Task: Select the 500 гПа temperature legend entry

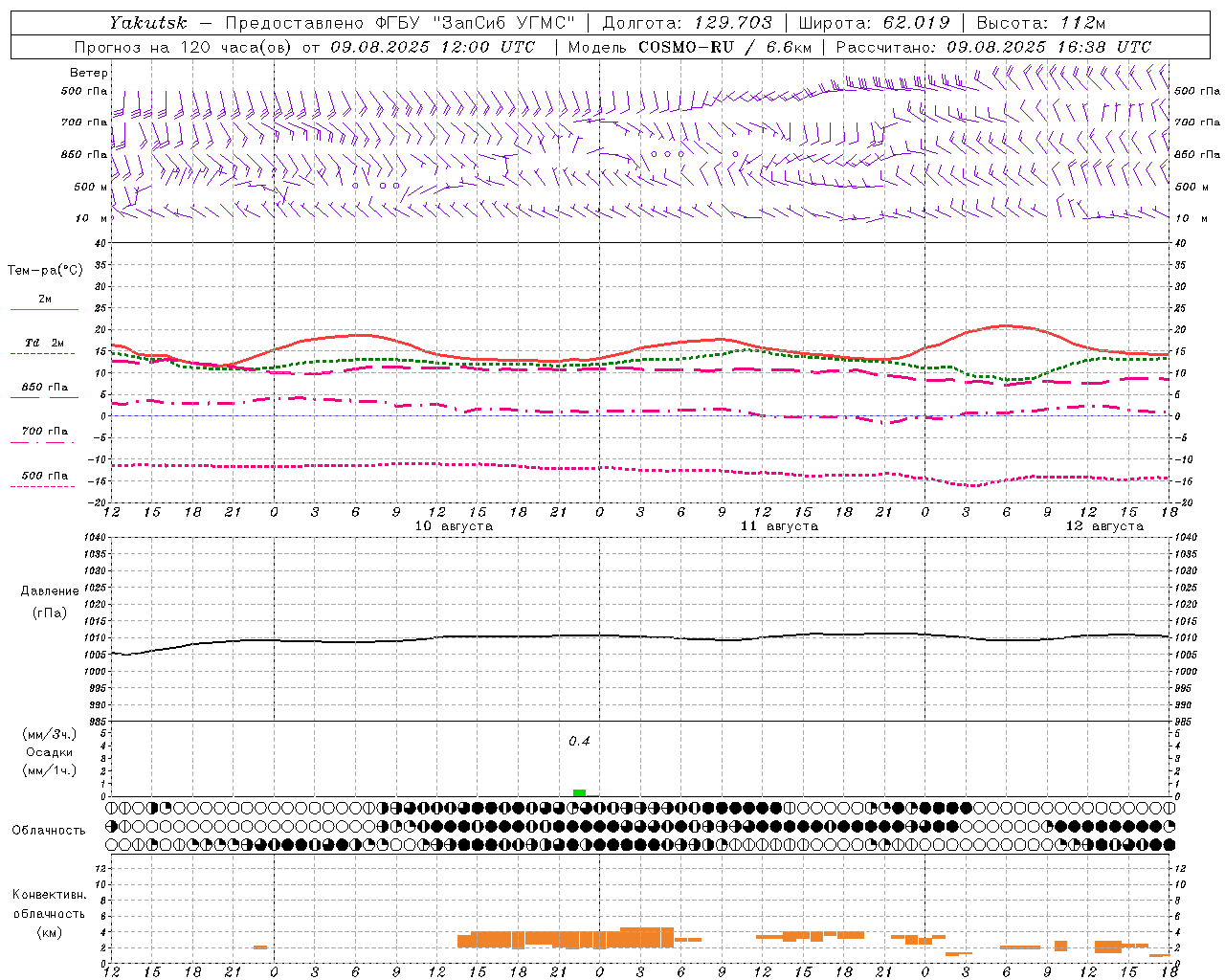Action: pyautogui.click(x=45, y=476)
